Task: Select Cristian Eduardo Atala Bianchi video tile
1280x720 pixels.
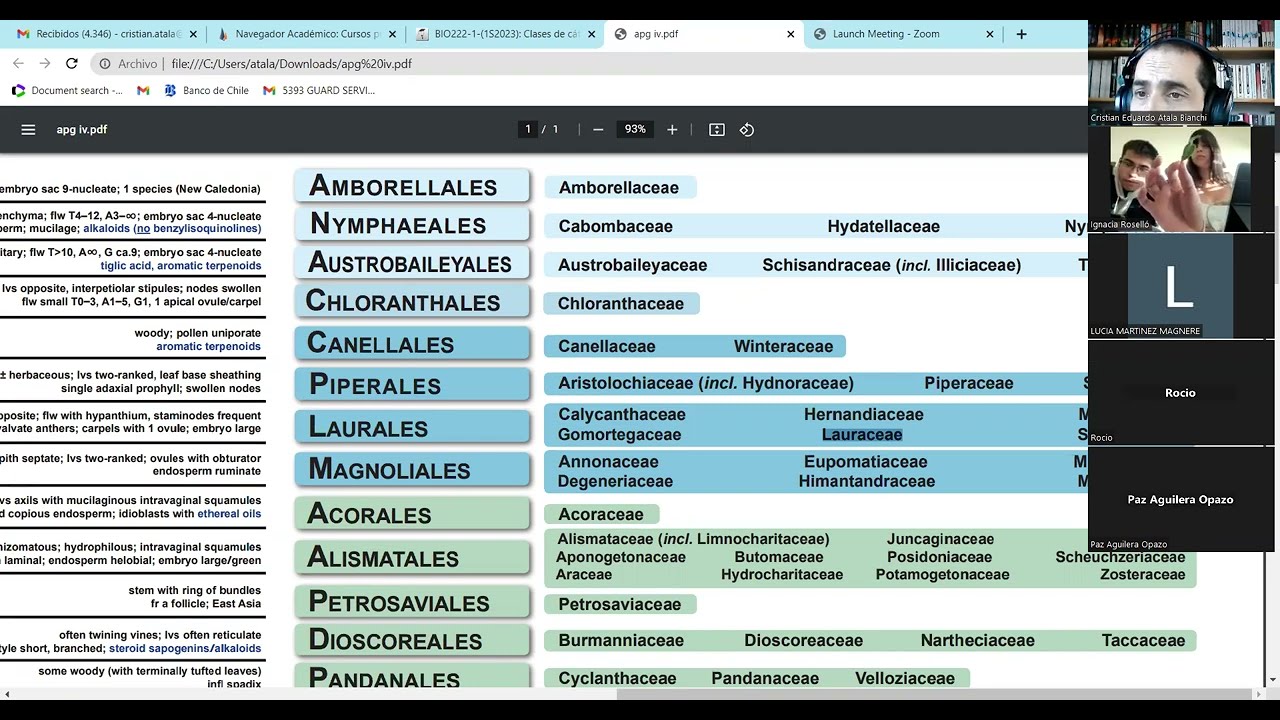Action: pyautogui.click(x=1180, y=71)
